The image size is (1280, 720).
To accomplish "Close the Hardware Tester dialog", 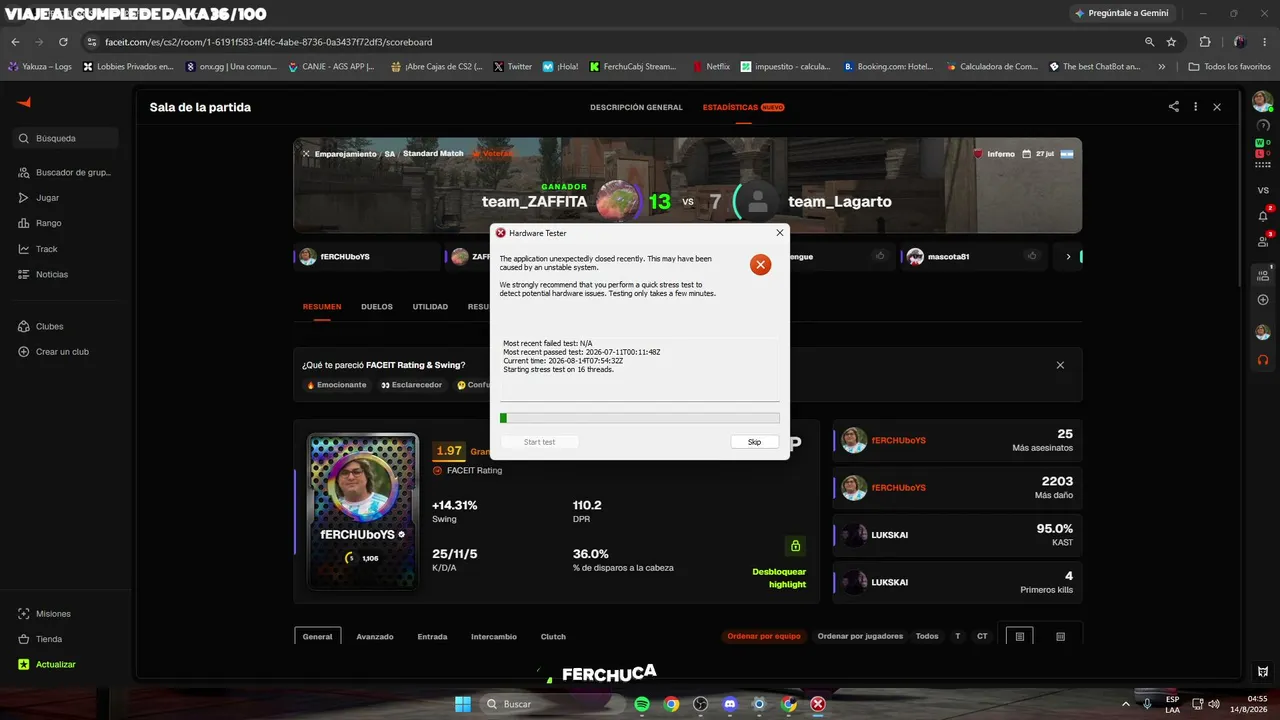I will (x=779, y=233).
